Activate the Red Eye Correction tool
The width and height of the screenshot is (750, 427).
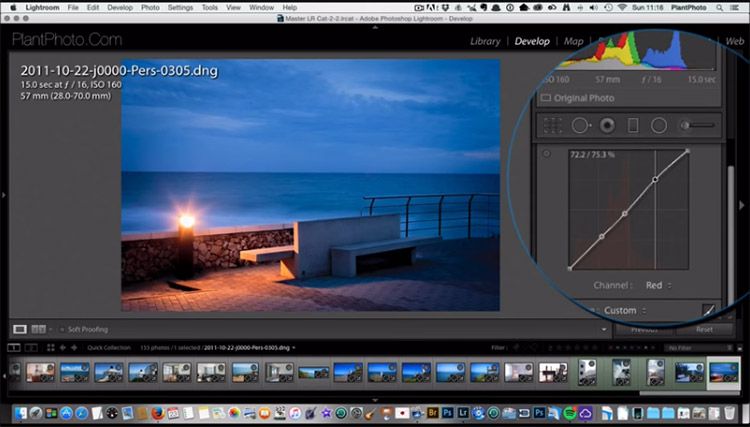click(606, 126)
